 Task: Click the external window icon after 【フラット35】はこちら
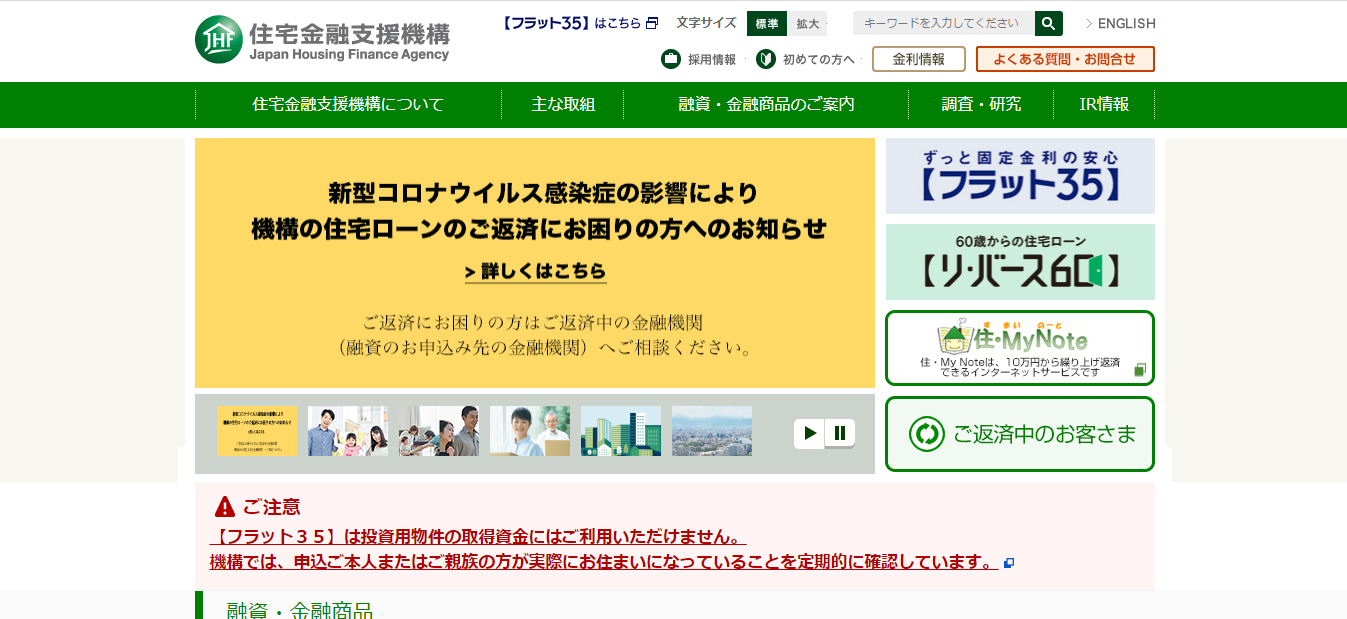(x=652, y=22)
